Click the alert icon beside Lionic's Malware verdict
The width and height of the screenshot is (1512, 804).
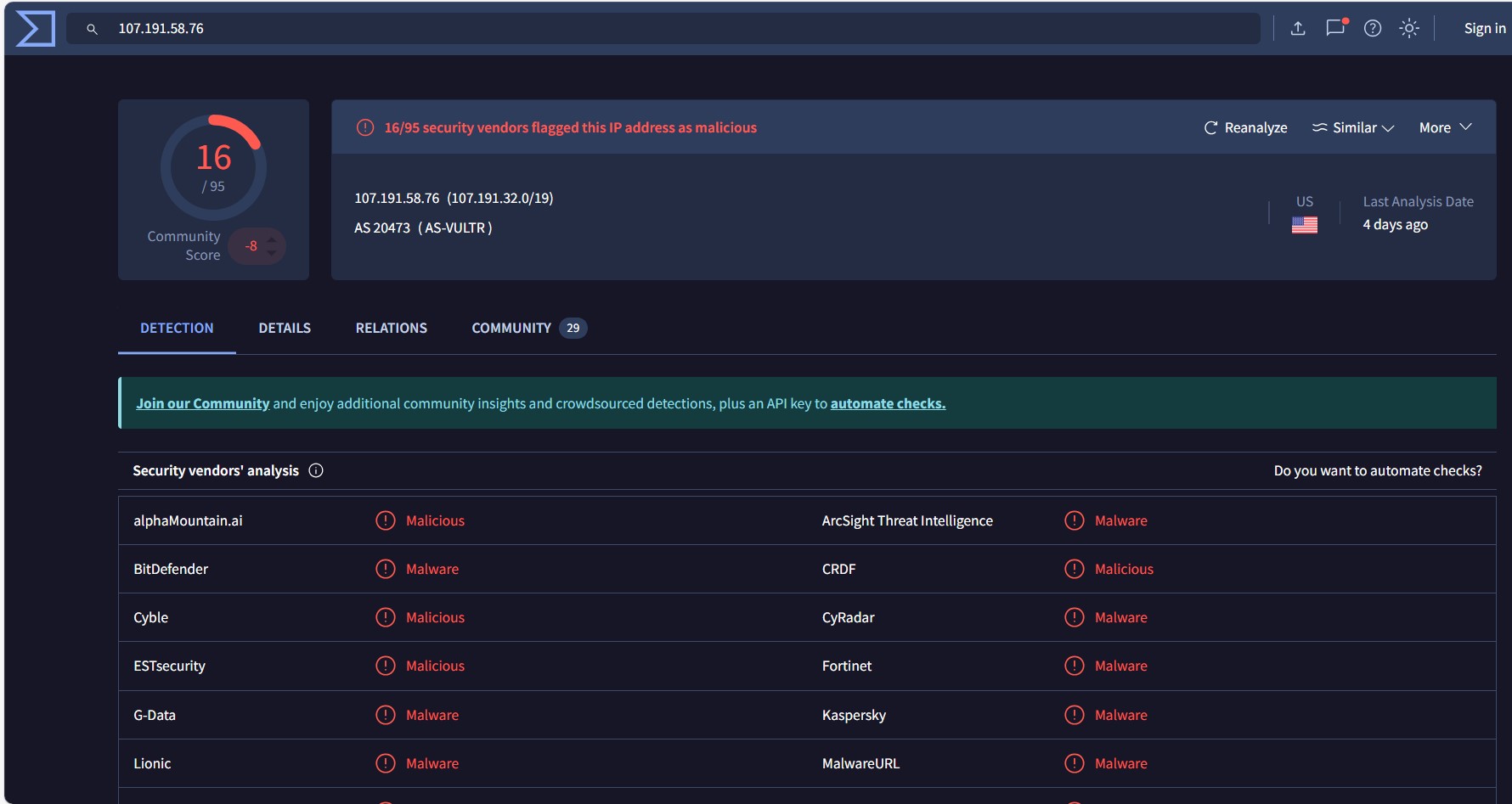[386, 763]
